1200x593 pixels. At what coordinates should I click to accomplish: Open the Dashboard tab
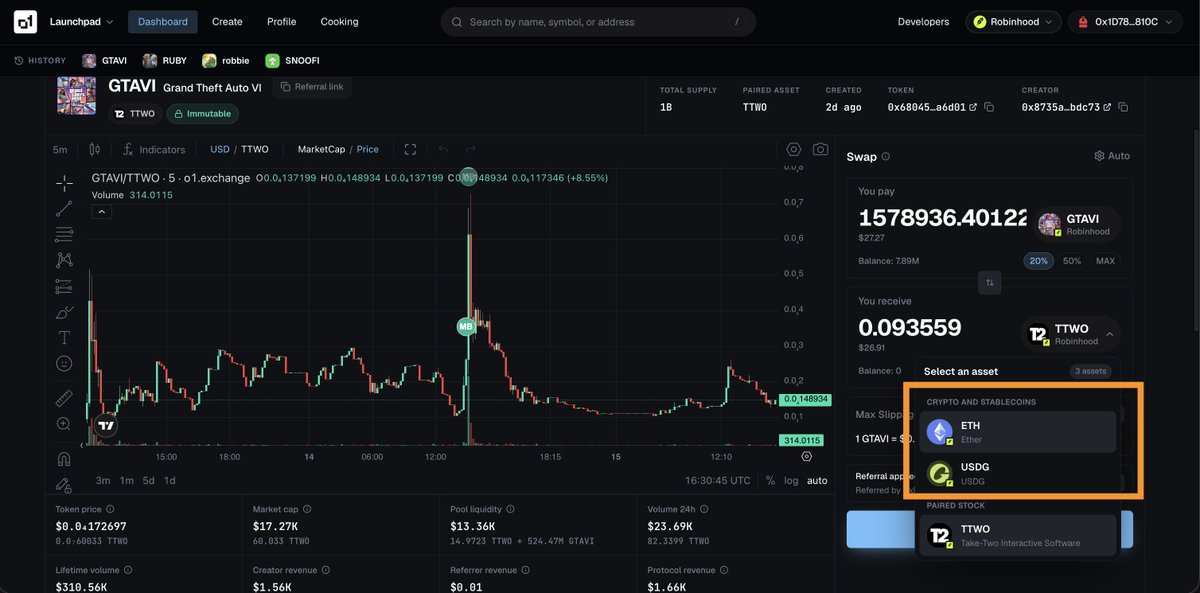(x=163, y=21)
